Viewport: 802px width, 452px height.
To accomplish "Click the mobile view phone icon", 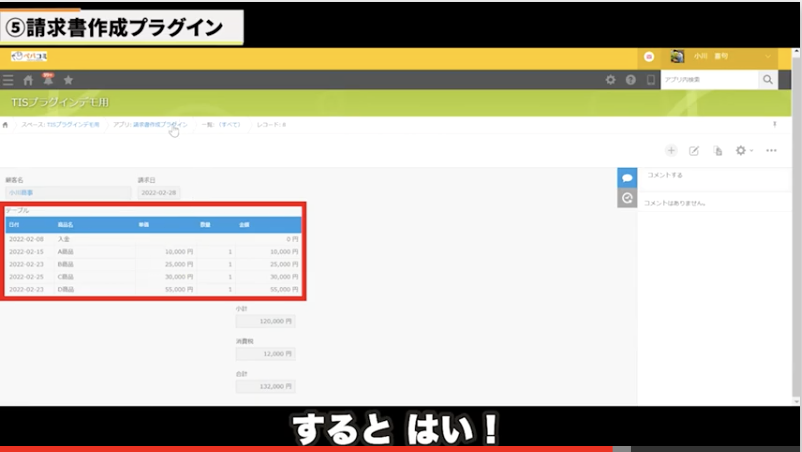I will 650,80.
